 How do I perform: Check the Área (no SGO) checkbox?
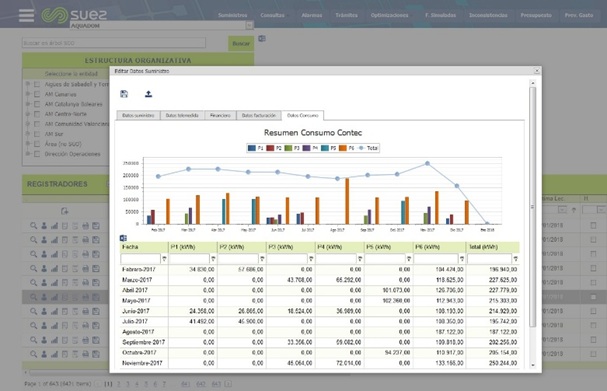pos(37,144)
